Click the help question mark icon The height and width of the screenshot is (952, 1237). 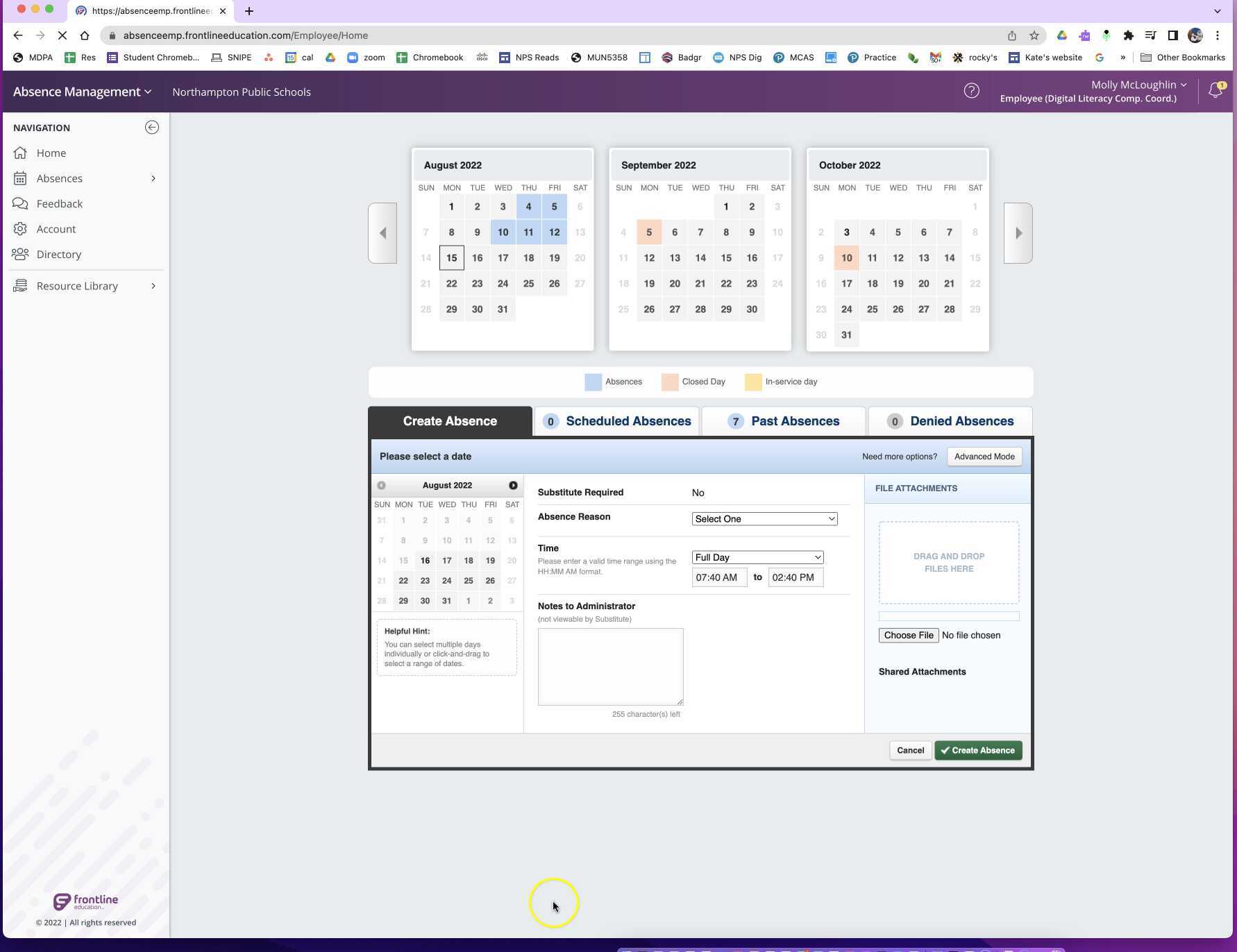click(971, 90)
